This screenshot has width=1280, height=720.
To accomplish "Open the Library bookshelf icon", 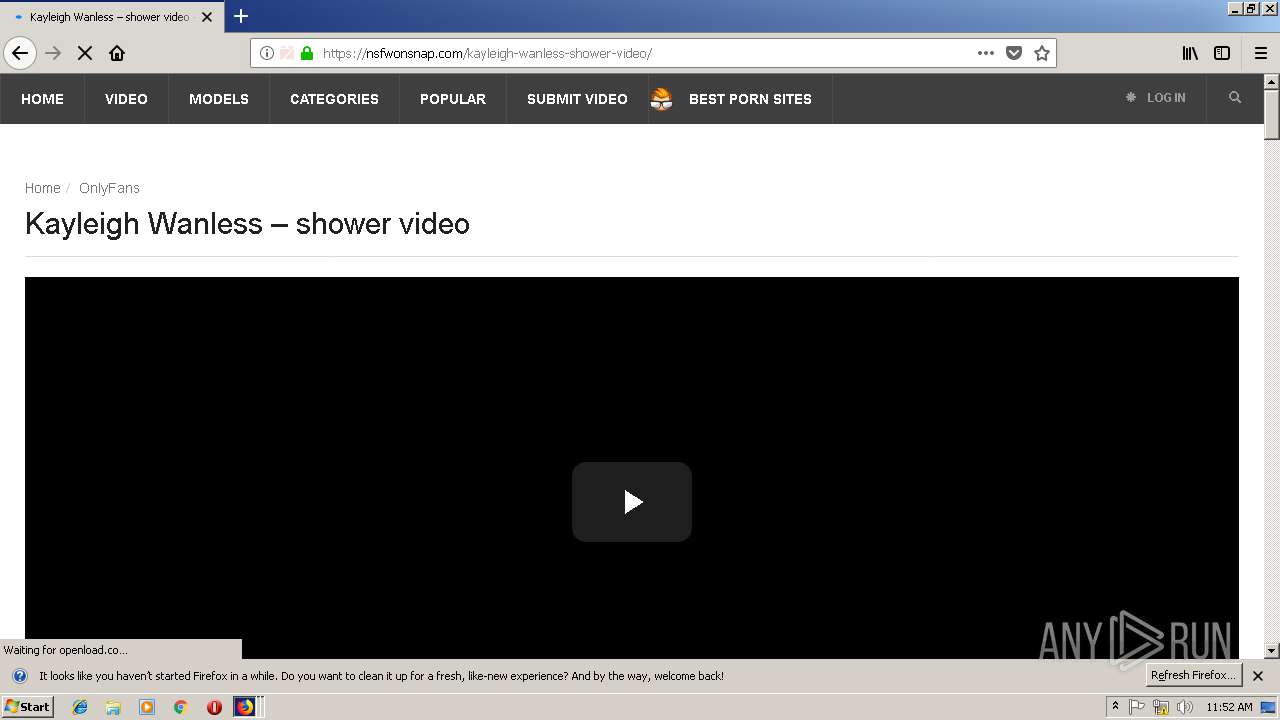I will [1190, 53].
